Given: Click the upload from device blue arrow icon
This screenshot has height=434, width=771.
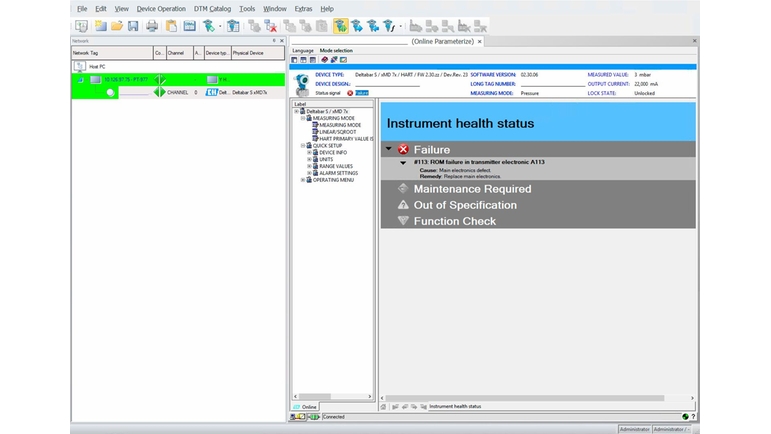Looking at the screenshot, I should coord(357,26).
